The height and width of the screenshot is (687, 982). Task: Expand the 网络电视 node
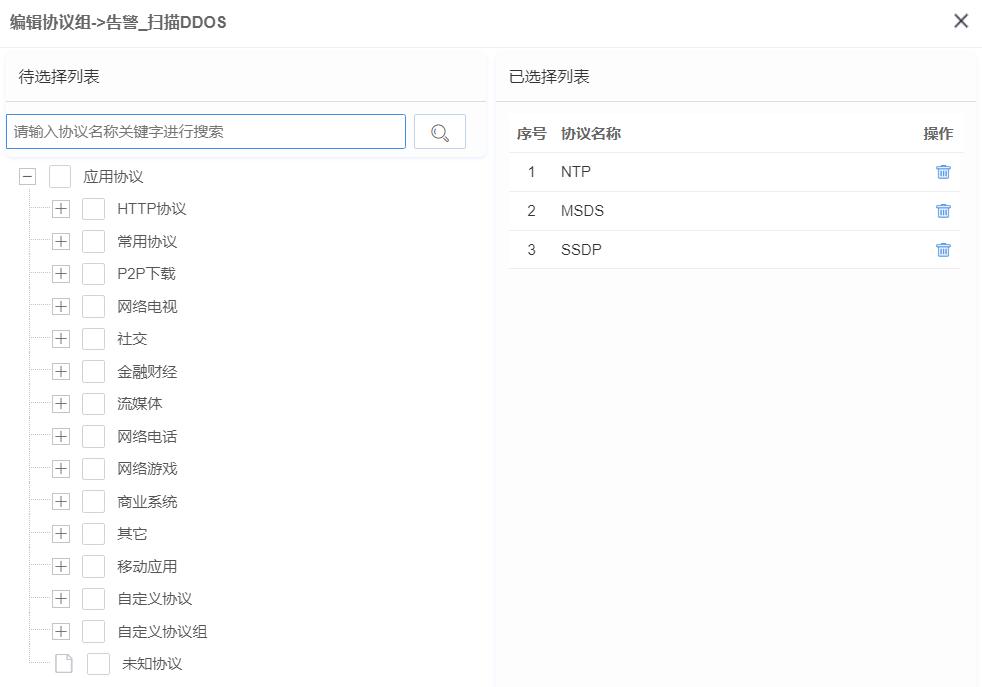(x=61, y=306)
